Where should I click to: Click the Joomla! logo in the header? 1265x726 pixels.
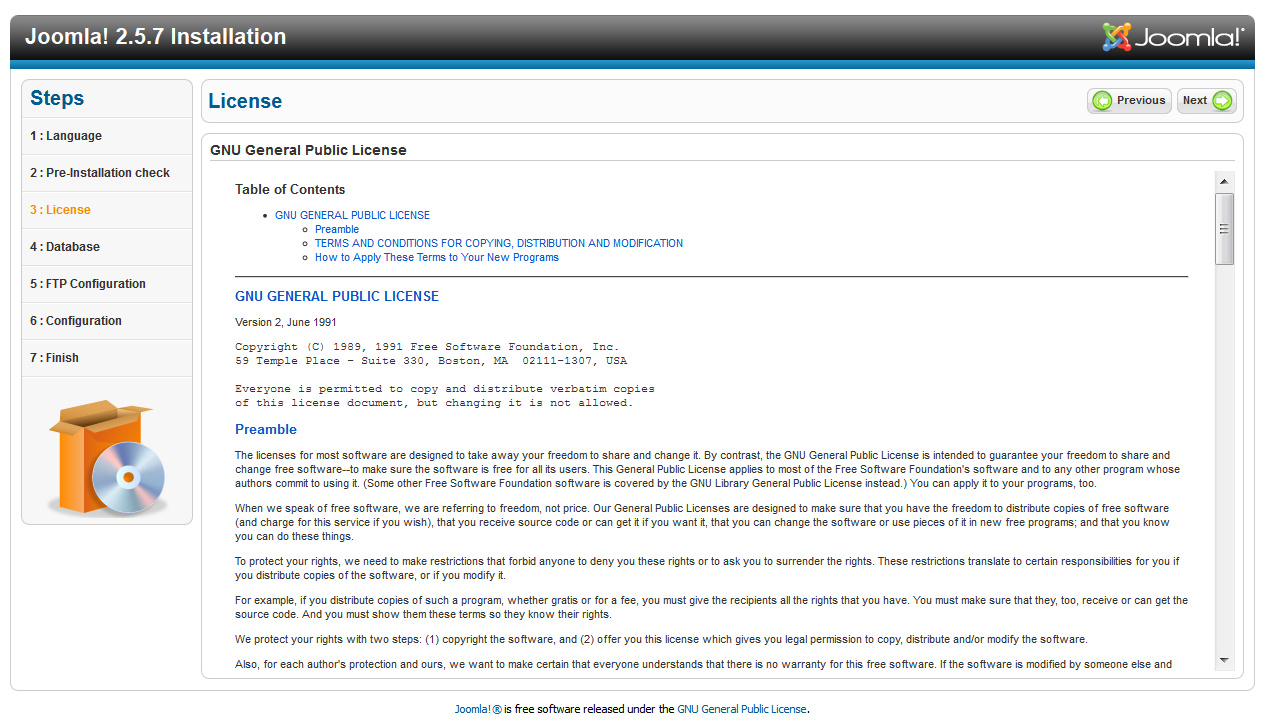click(x=1173, y=37)
